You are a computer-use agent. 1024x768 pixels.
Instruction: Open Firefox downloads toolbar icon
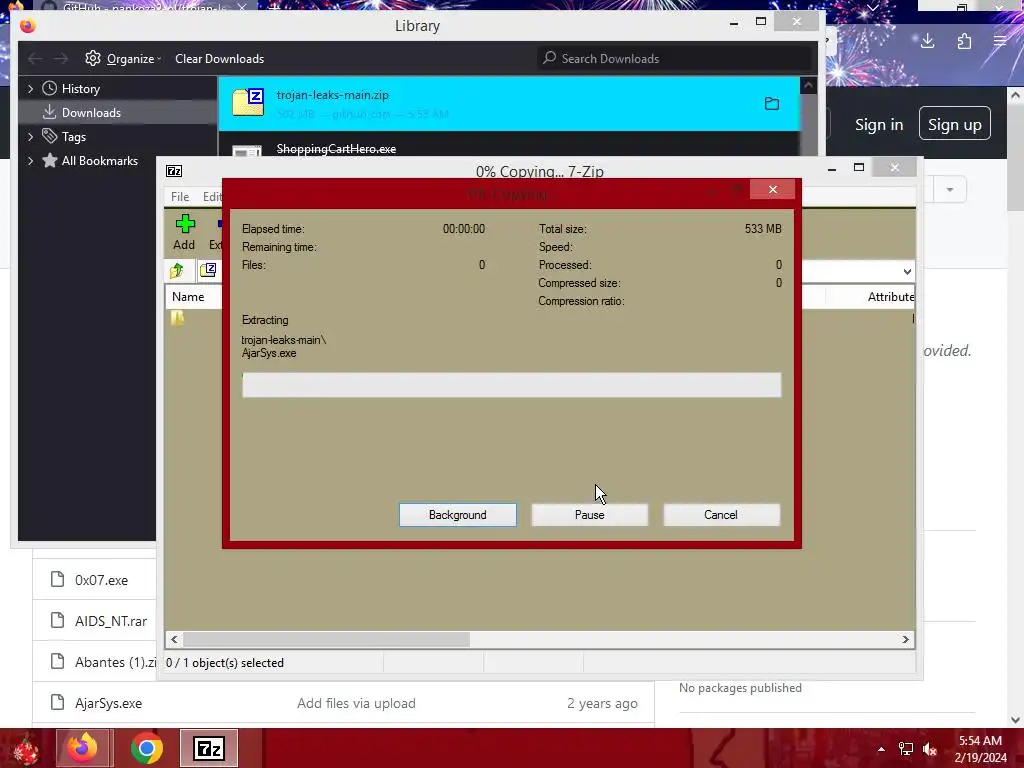(927, 42)
